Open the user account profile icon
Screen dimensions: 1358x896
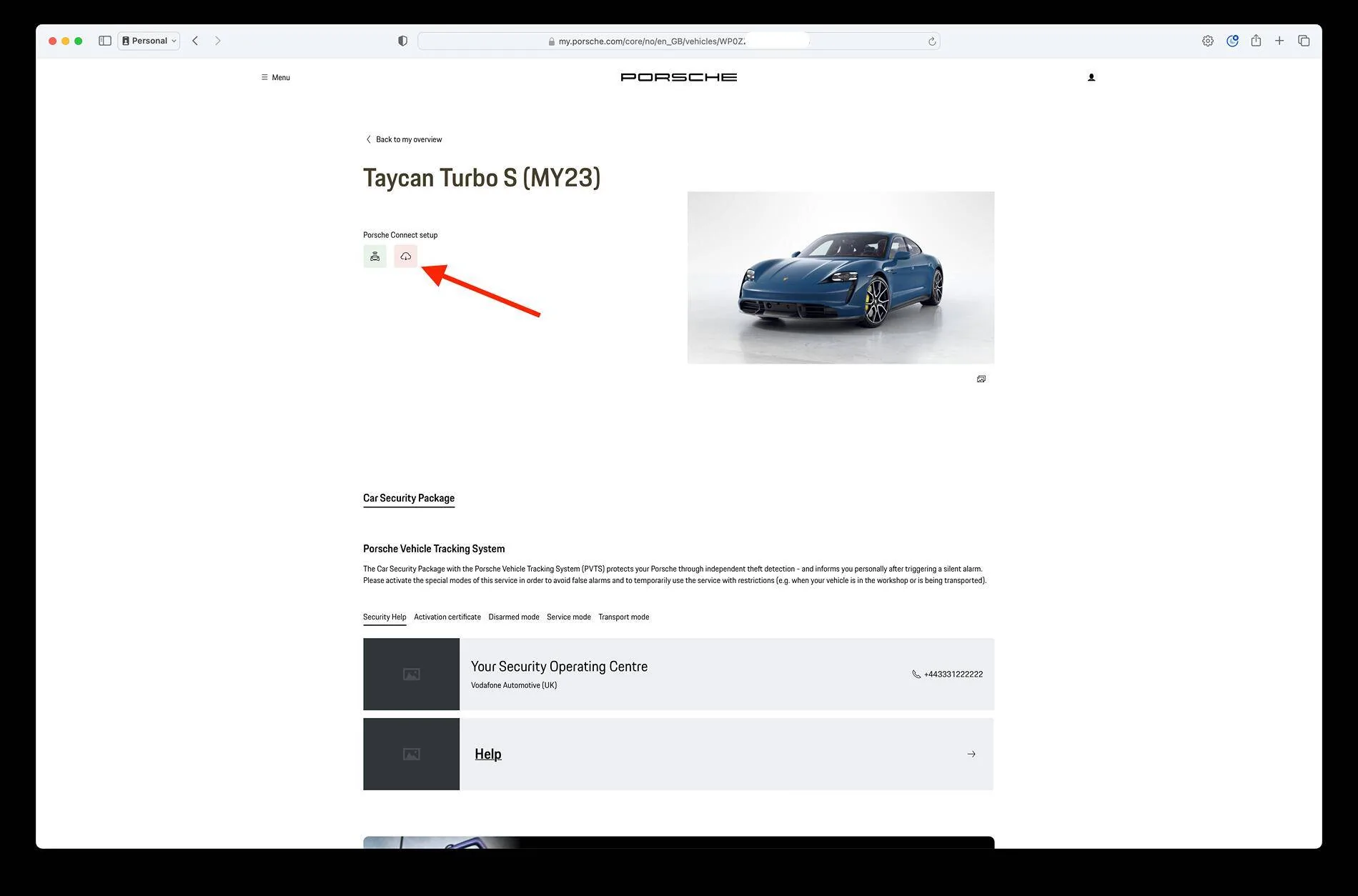point(1091,77)
